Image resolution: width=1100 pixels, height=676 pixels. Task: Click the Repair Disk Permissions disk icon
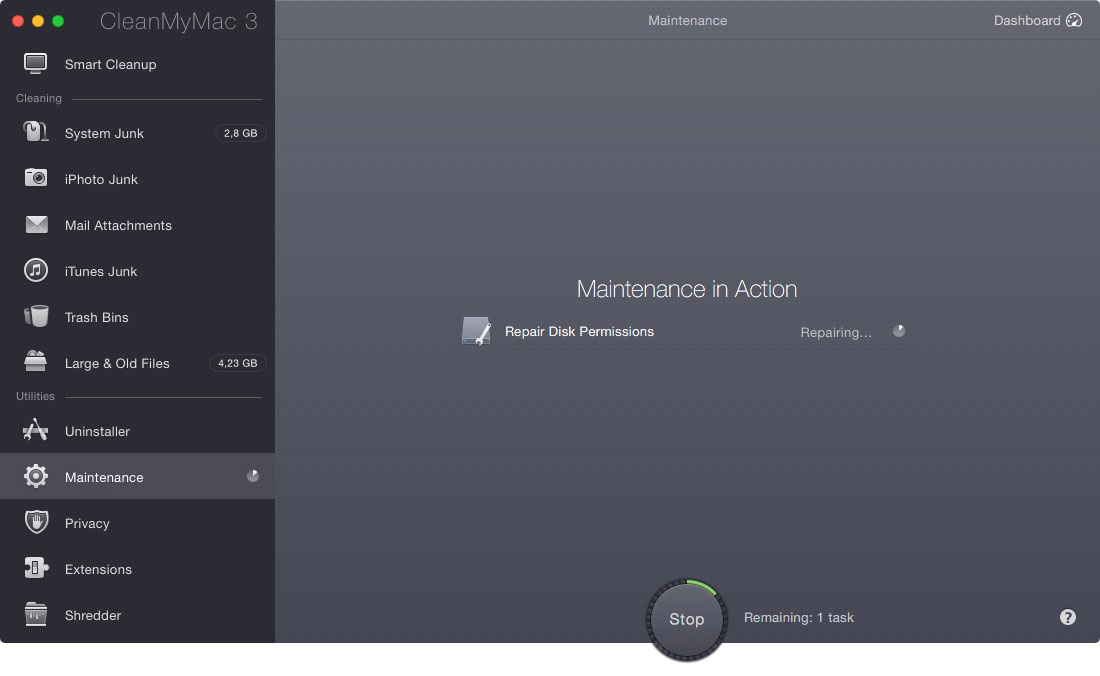tap(476, 331)
